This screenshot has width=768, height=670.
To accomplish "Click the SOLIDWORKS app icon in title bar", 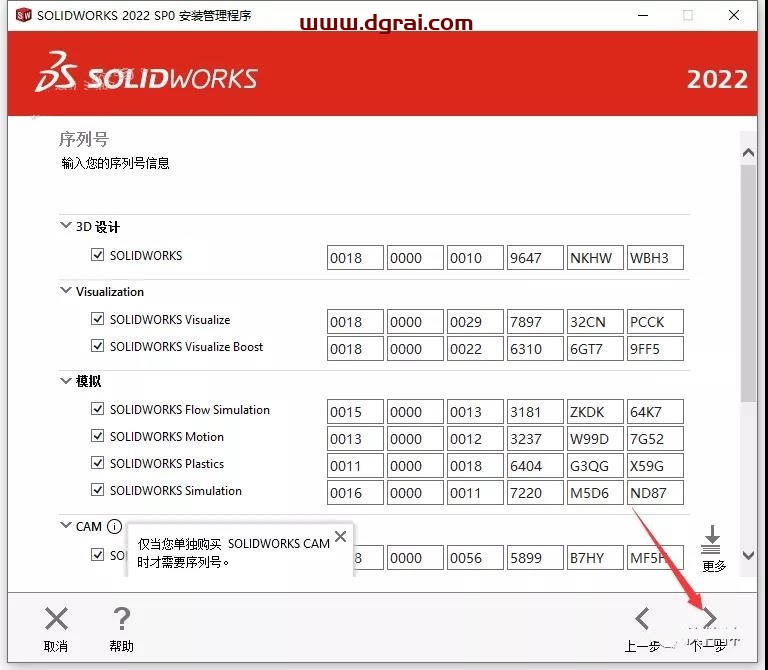I will pyautogui.click(x=24, y=15).
